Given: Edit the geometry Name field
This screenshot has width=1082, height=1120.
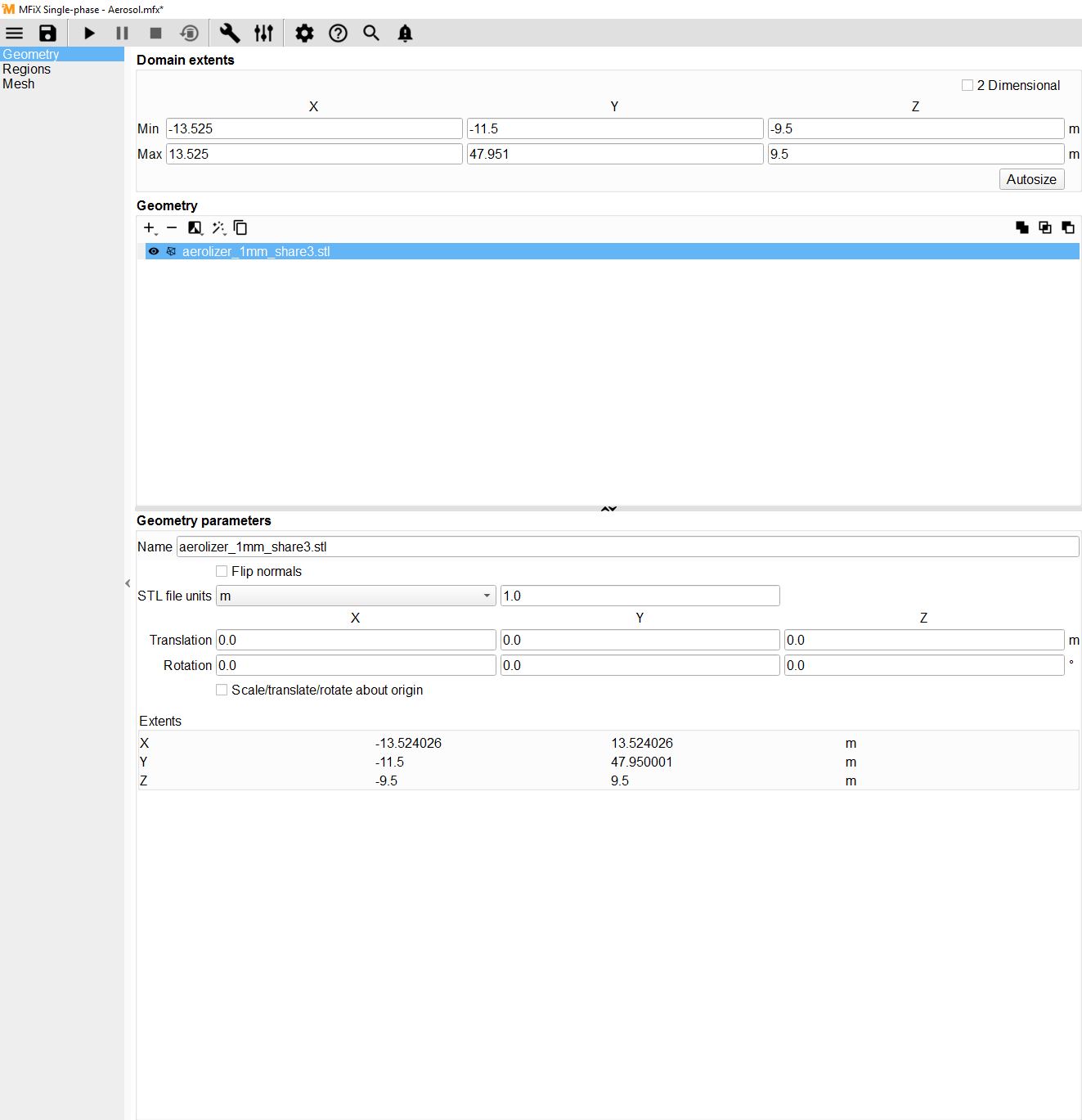Looking at the screenshot, I should pos(627,547).
